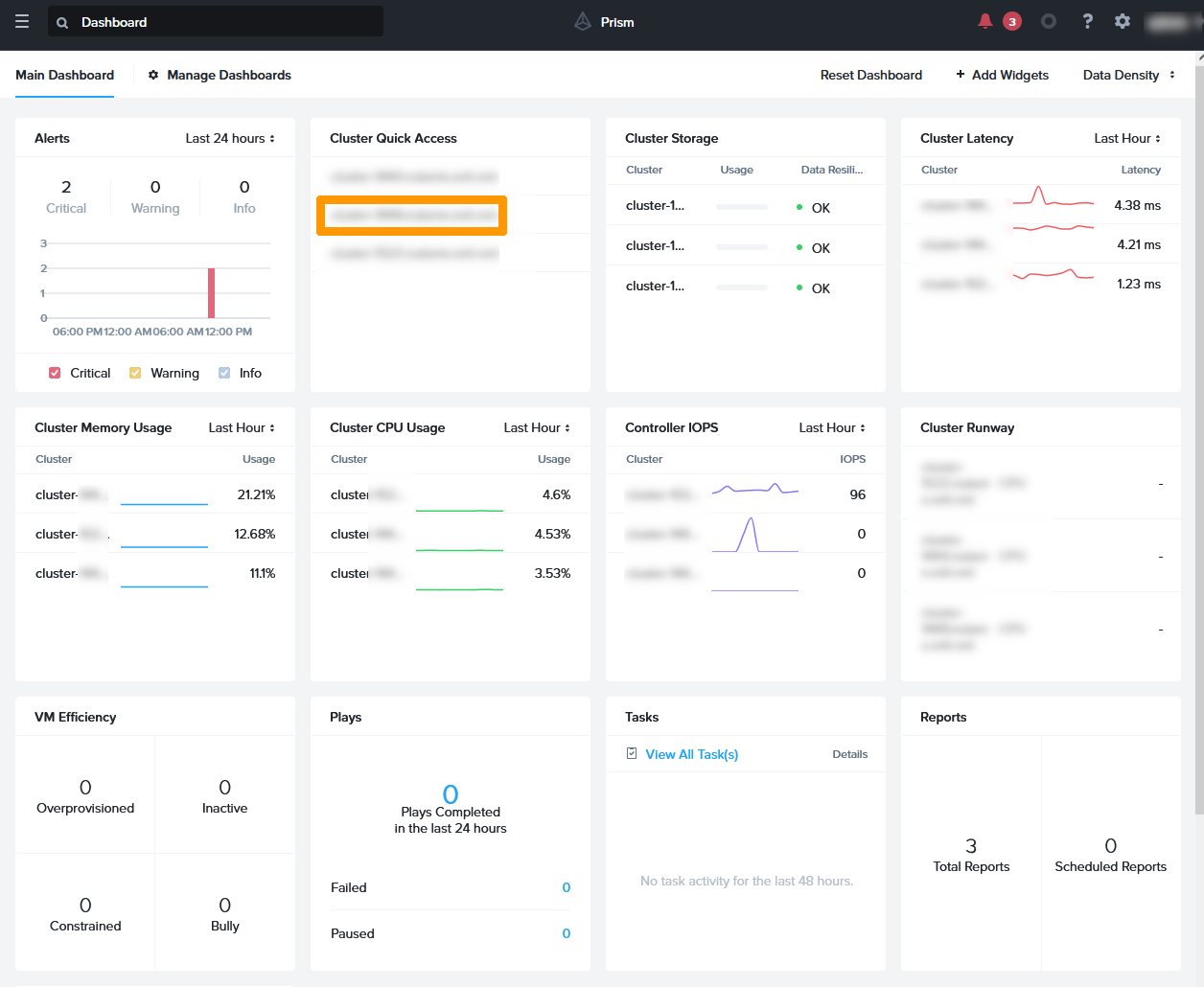Click the red critical alert bar in chart

211,293
